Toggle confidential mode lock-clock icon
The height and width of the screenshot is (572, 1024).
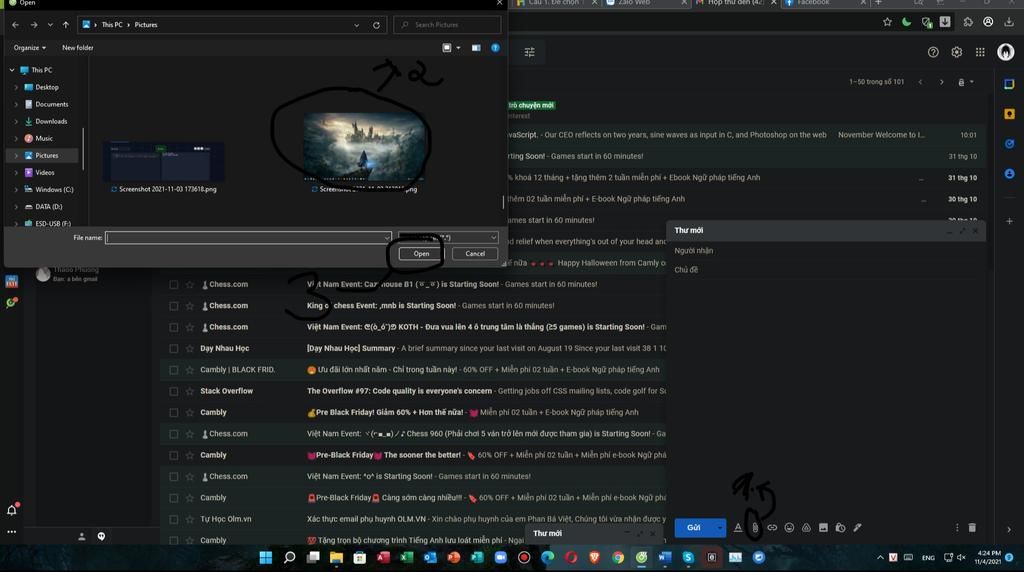pos(840,528)
